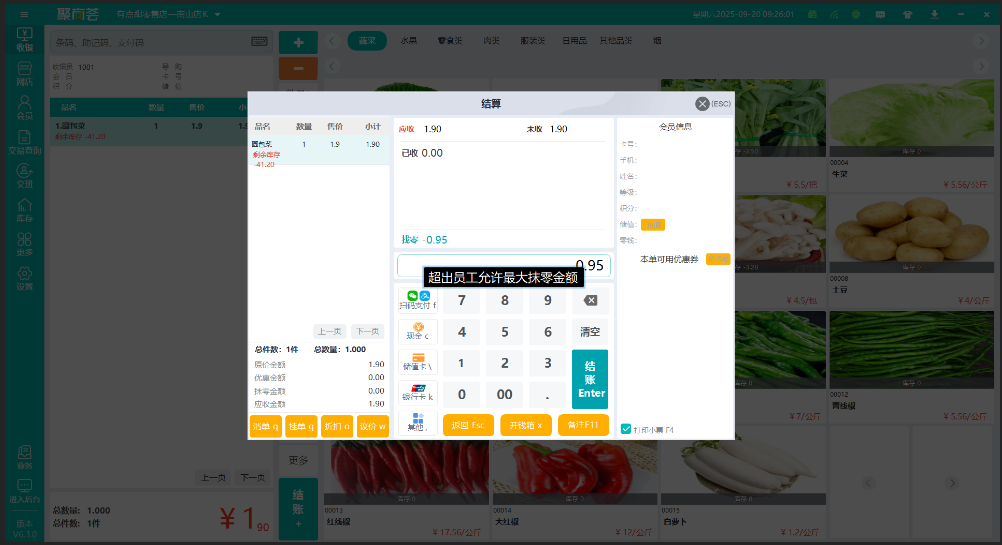The image size is (1002, 545).
Task: Open 更多 more apps in the sidebar
Action: tap(24, 245)
